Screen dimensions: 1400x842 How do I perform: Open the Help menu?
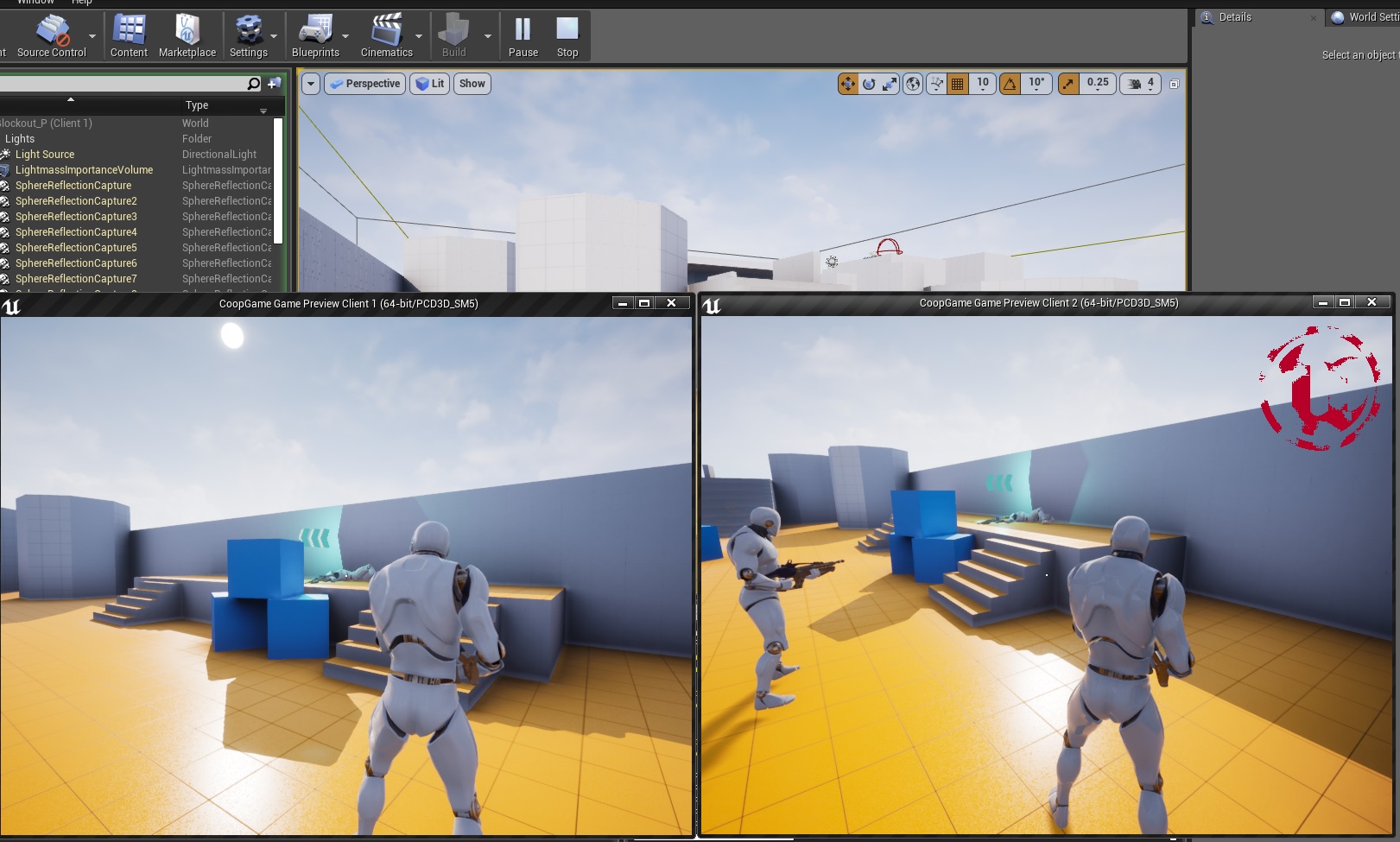[81, 3]
